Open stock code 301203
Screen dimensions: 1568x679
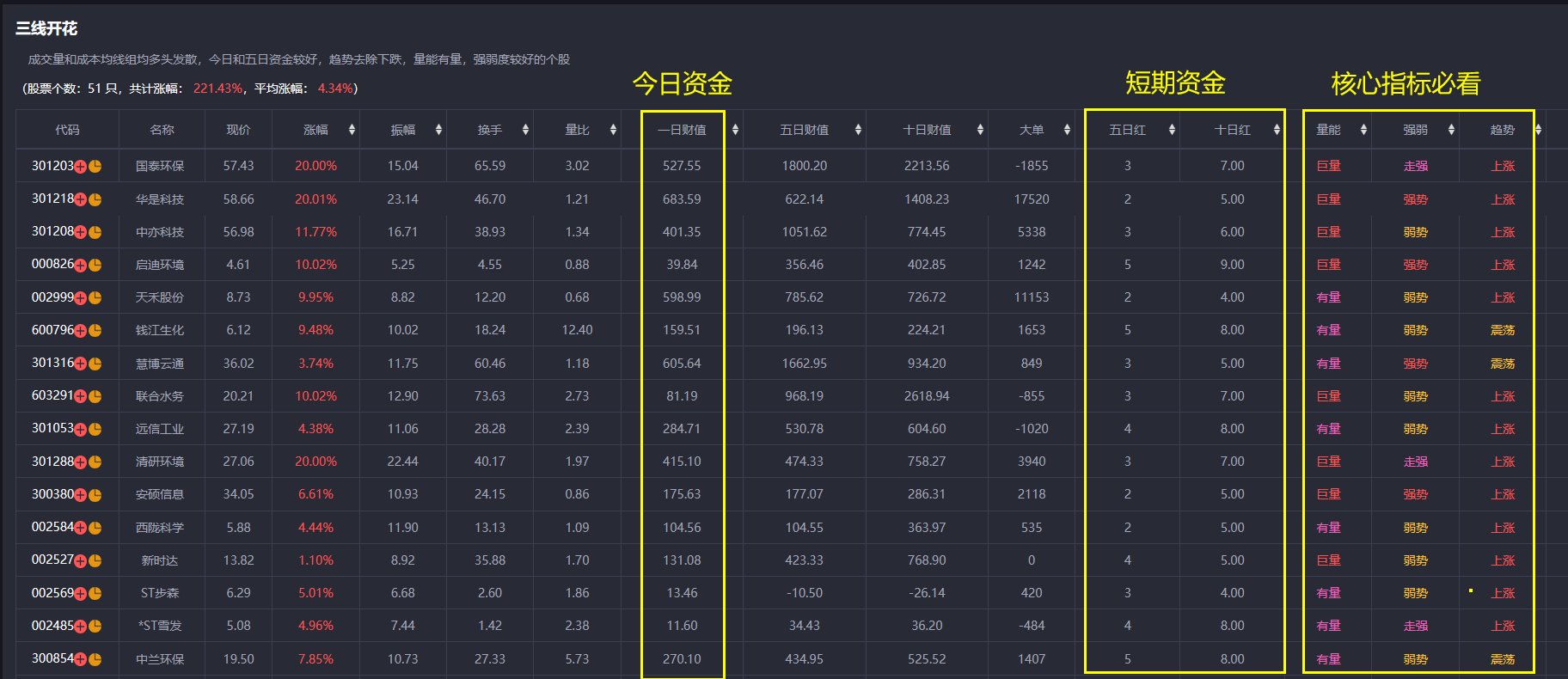pyautogui.click(x=52, y=166)
